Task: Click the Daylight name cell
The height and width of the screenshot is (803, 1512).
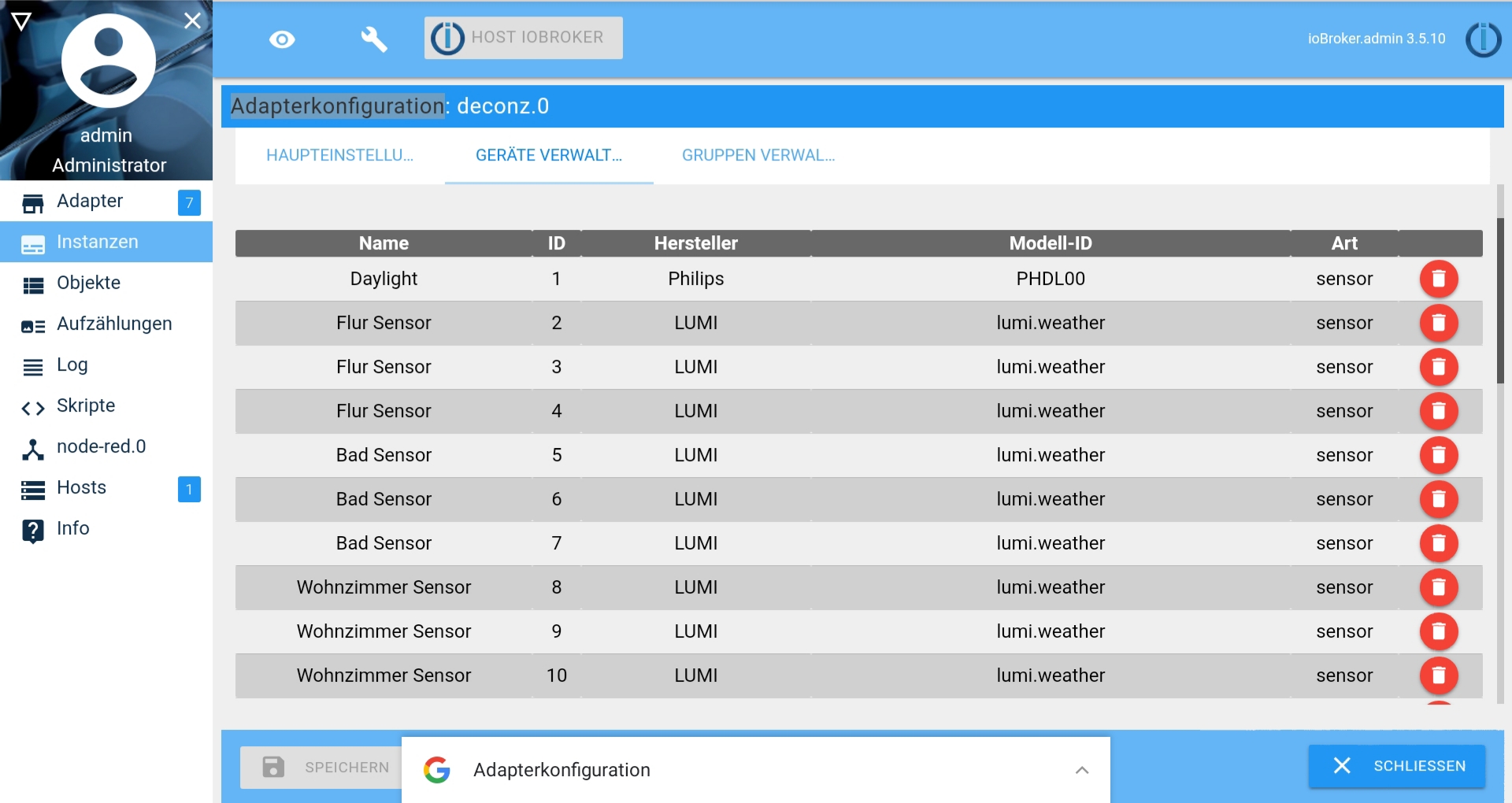Action: pos(384,279)
